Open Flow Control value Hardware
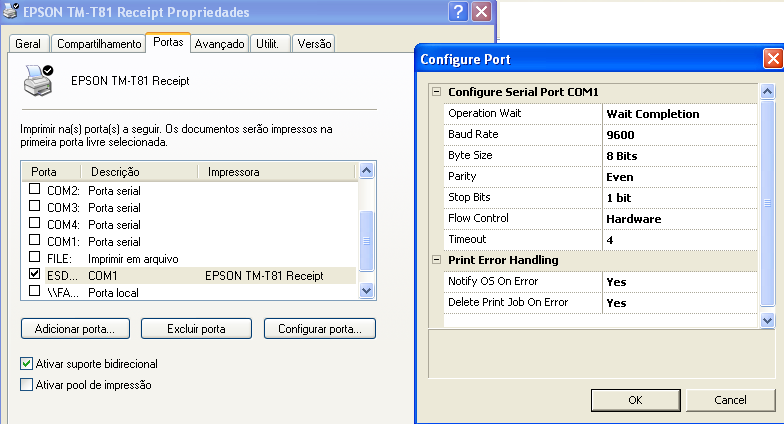Image resolution: width=784 pixels, height=424 pixels. [x=680, y=219]
